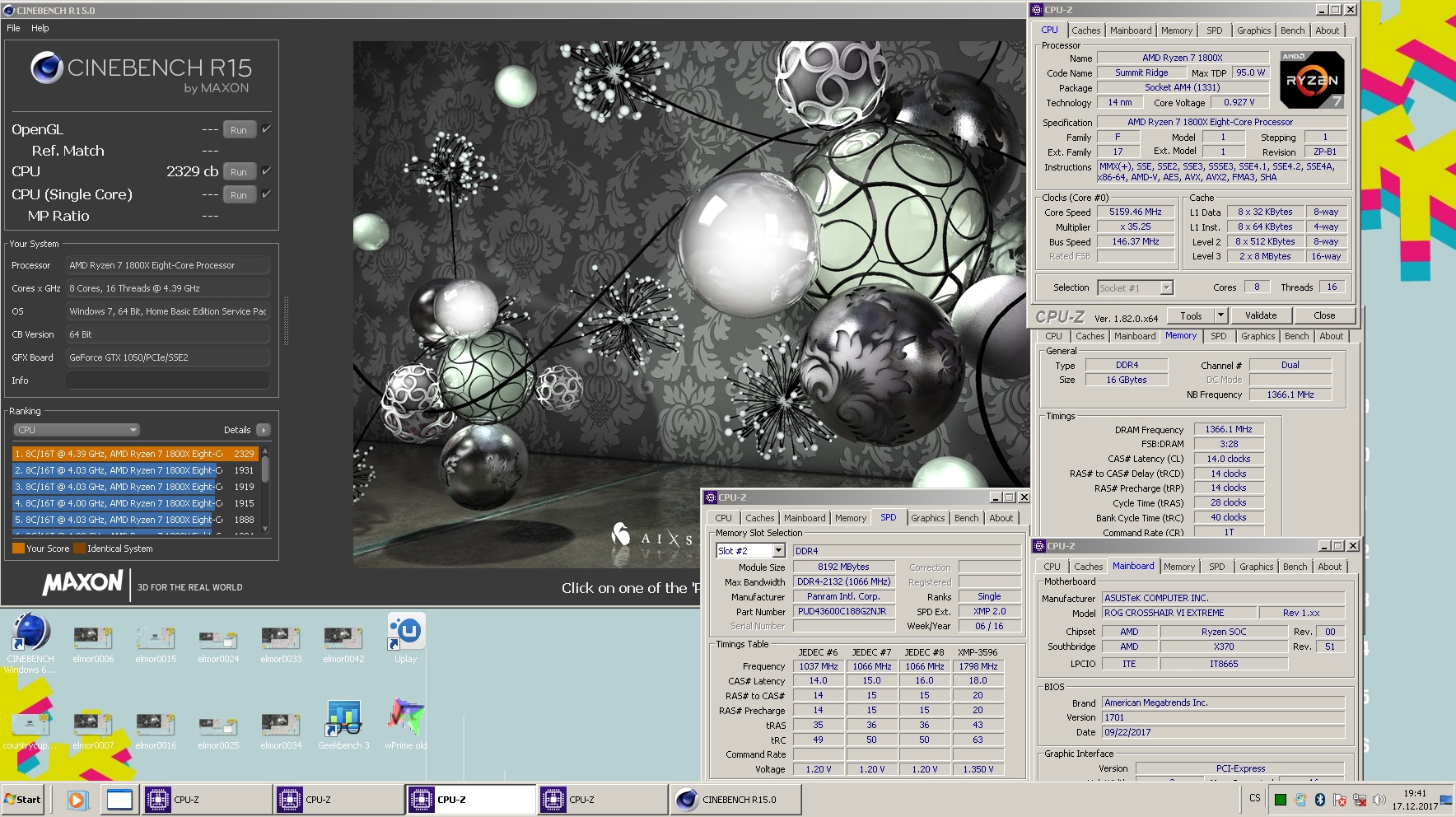
Task: Select ranking entry 5 scoring 1888
Action: [135, 520]
